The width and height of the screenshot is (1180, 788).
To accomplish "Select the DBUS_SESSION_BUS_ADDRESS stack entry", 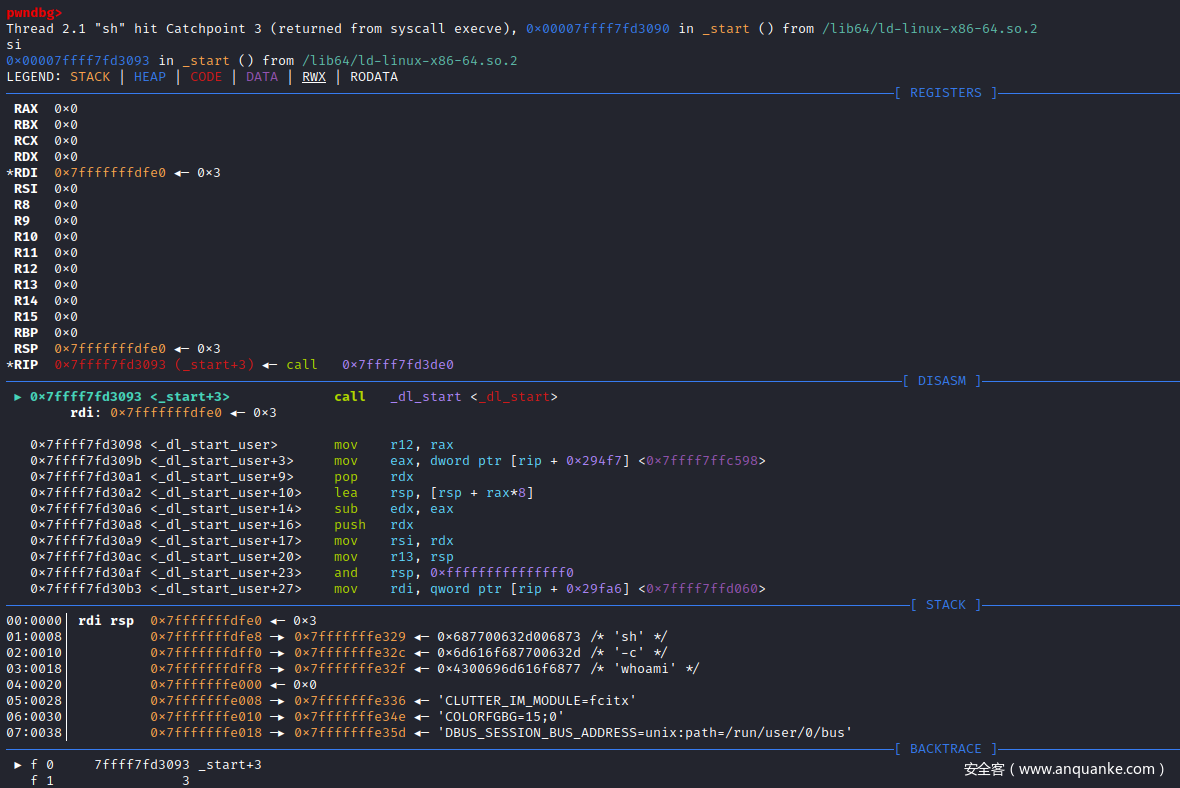I will tap(645, 733).
